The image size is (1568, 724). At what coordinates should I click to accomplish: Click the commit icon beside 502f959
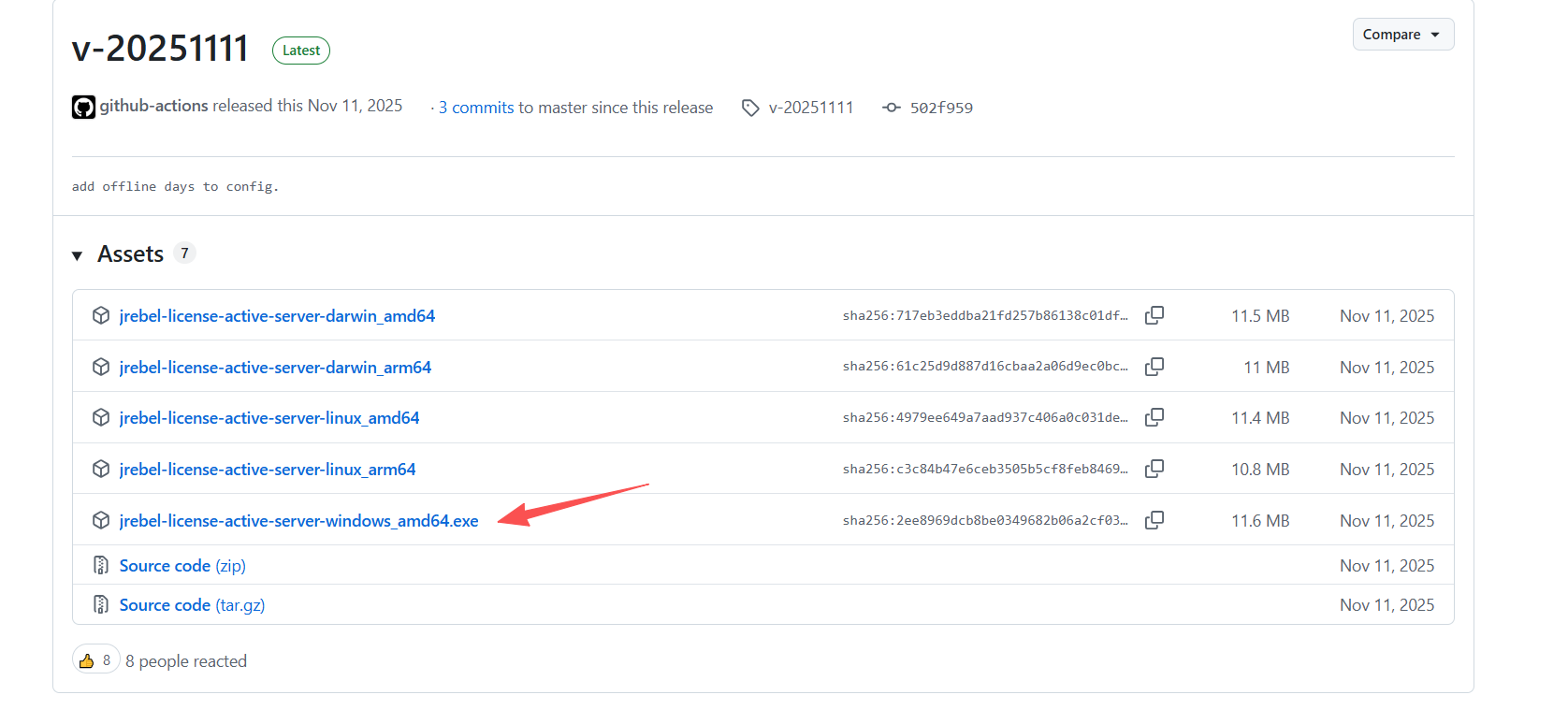(x=892, y=108)
